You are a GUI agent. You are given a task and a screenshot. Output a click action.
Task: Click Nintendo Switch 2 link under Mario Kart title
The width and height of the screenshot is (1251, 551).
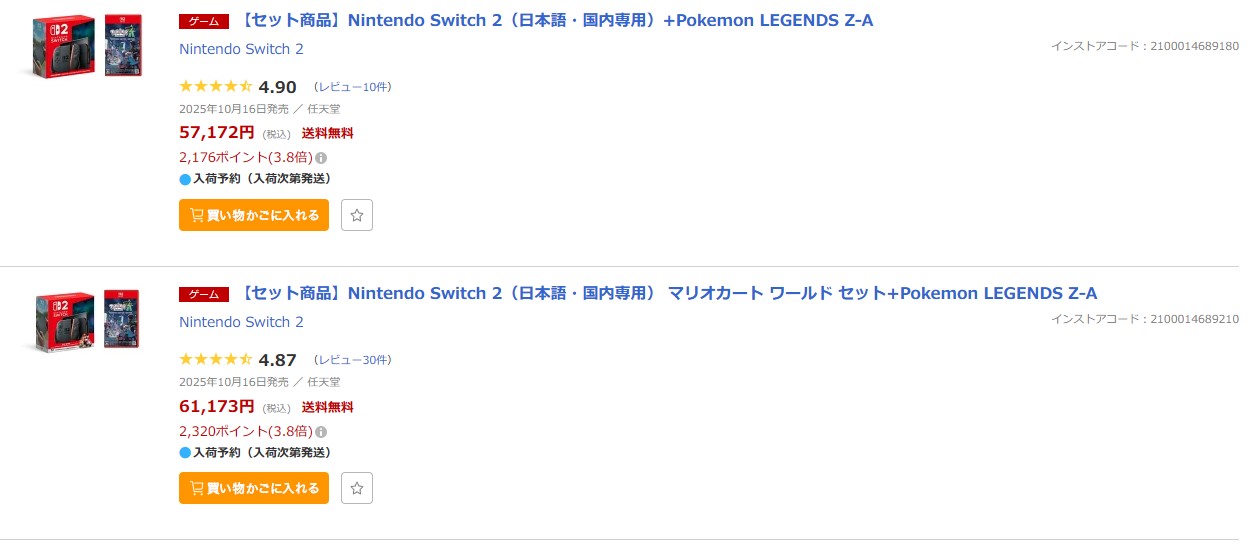241,322
